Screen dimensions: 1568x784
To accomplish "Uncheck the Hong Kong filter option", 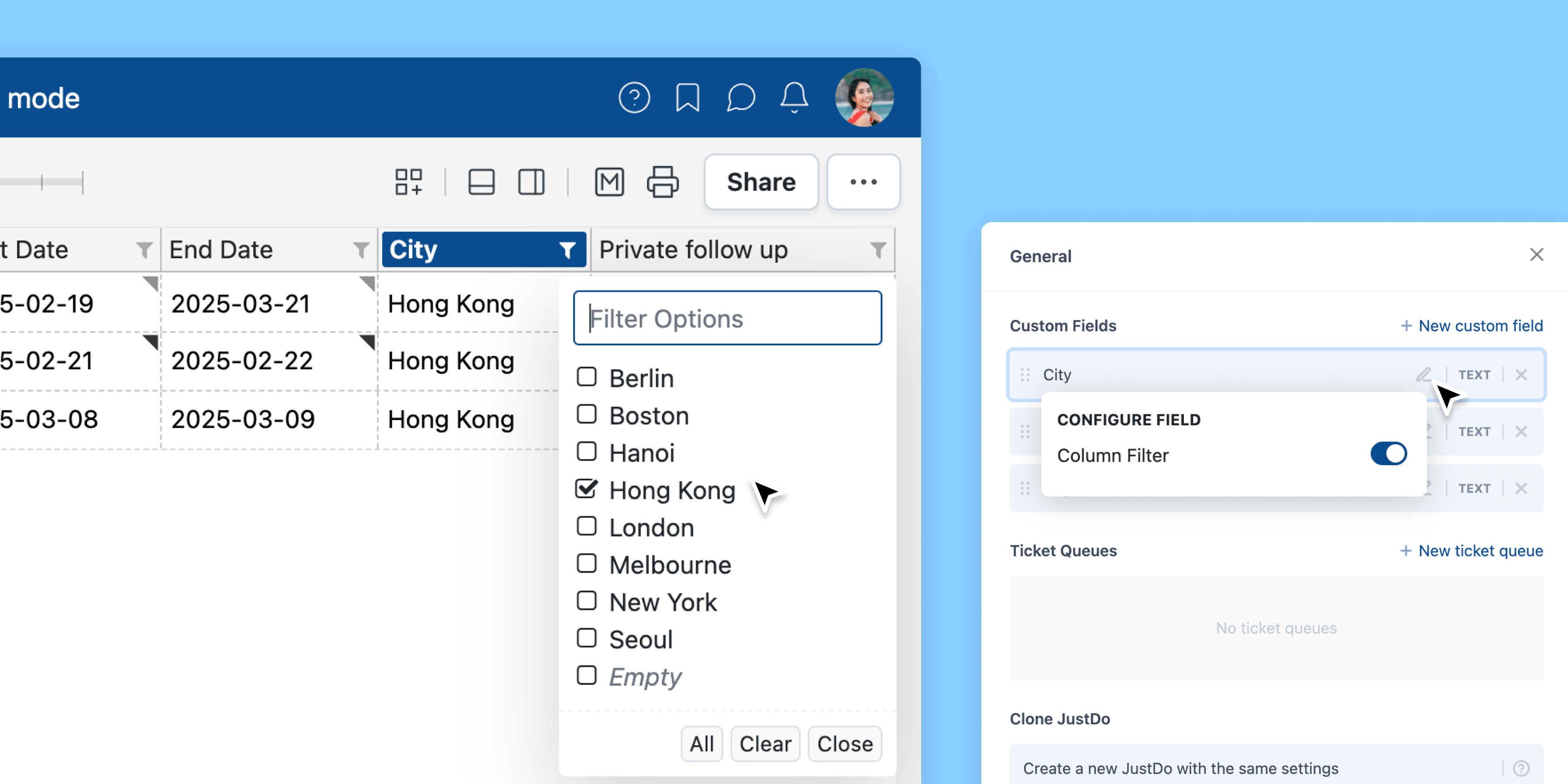I will 586,489.
